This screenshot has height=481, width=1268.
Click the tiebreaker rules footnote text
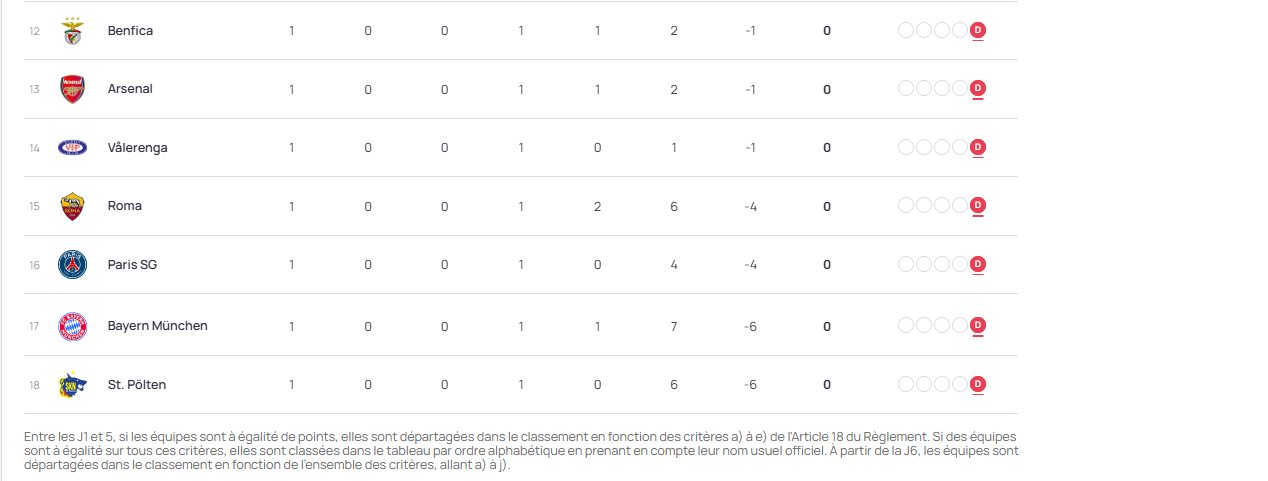pos(520,451)
